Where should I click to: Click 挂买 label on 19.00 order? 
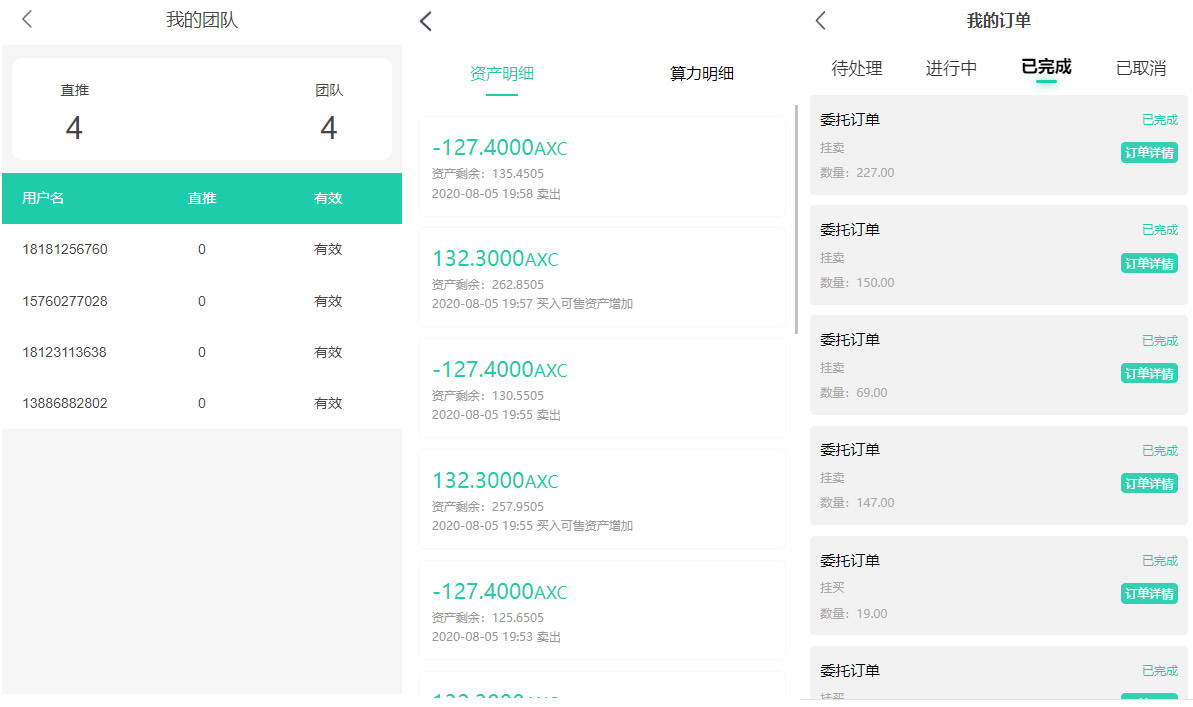(x=832, y=588)
